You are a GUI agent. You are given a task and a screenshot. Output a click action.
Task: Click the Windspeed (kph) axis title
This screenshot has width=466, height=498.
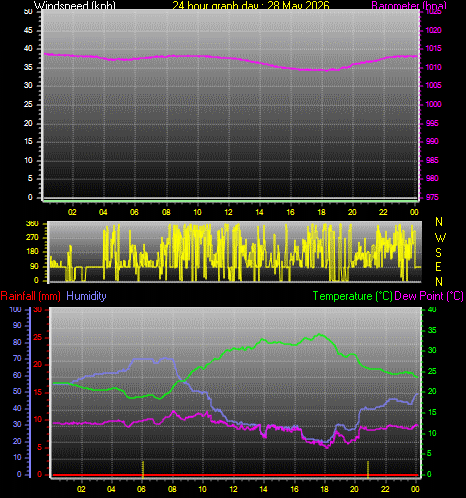tap(75, 5)
